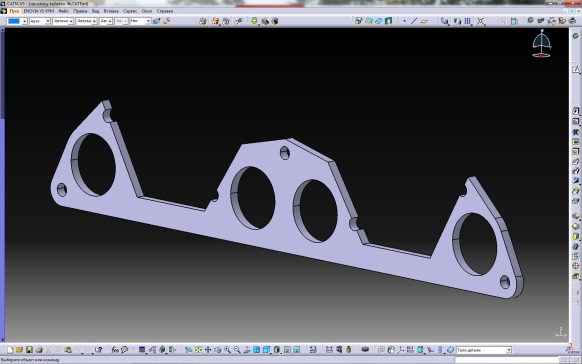Select the Plane tool in top toolbar
This screenshot has height=364, width=582.
coord(424,21)
